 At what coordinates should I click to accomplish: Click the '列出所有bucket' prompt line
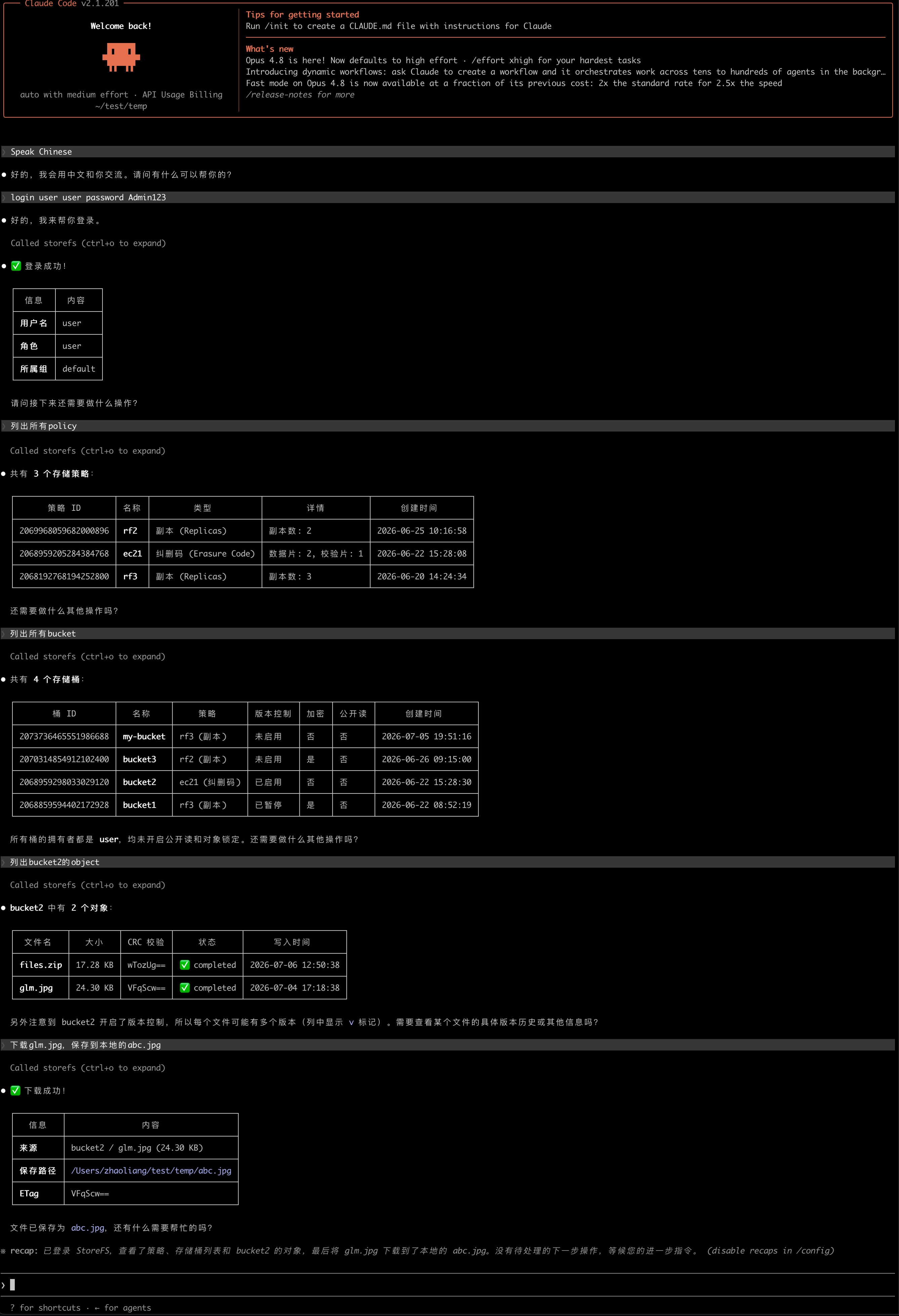447,634
